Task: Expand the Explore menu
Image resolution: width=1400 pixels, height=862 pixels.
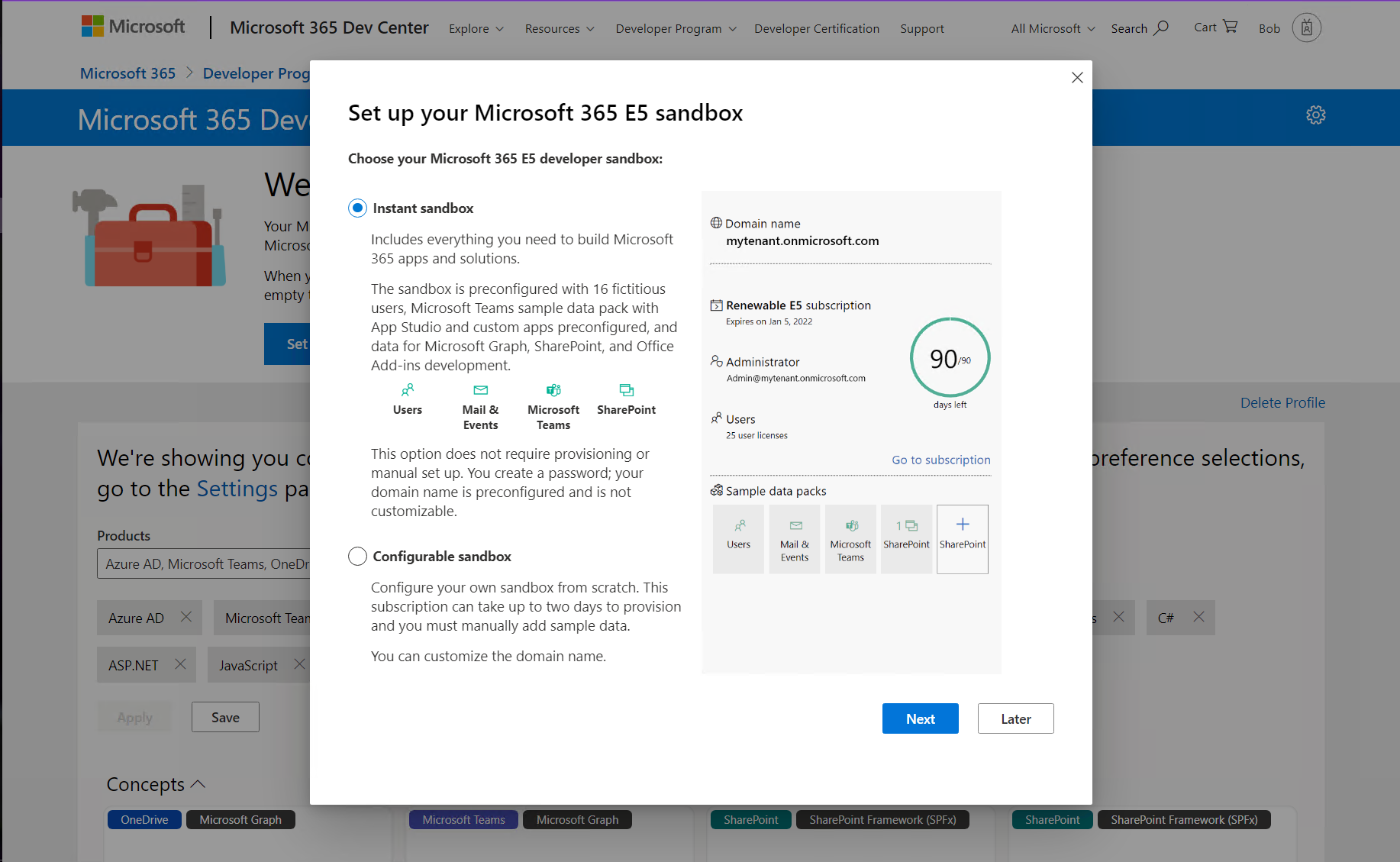Action: (x=476, y=28)
